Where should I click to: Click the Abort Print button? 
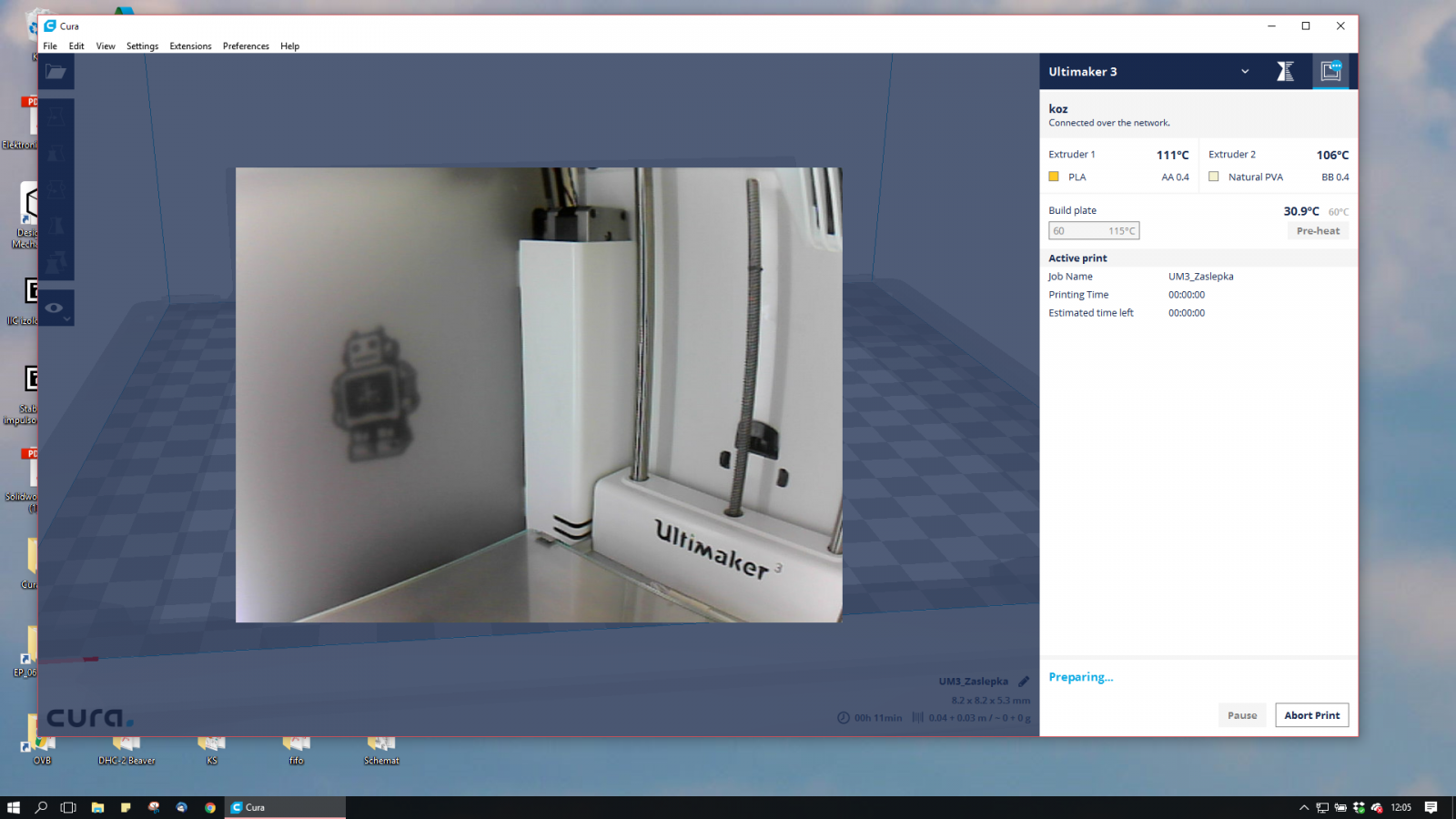[1311, 715]
